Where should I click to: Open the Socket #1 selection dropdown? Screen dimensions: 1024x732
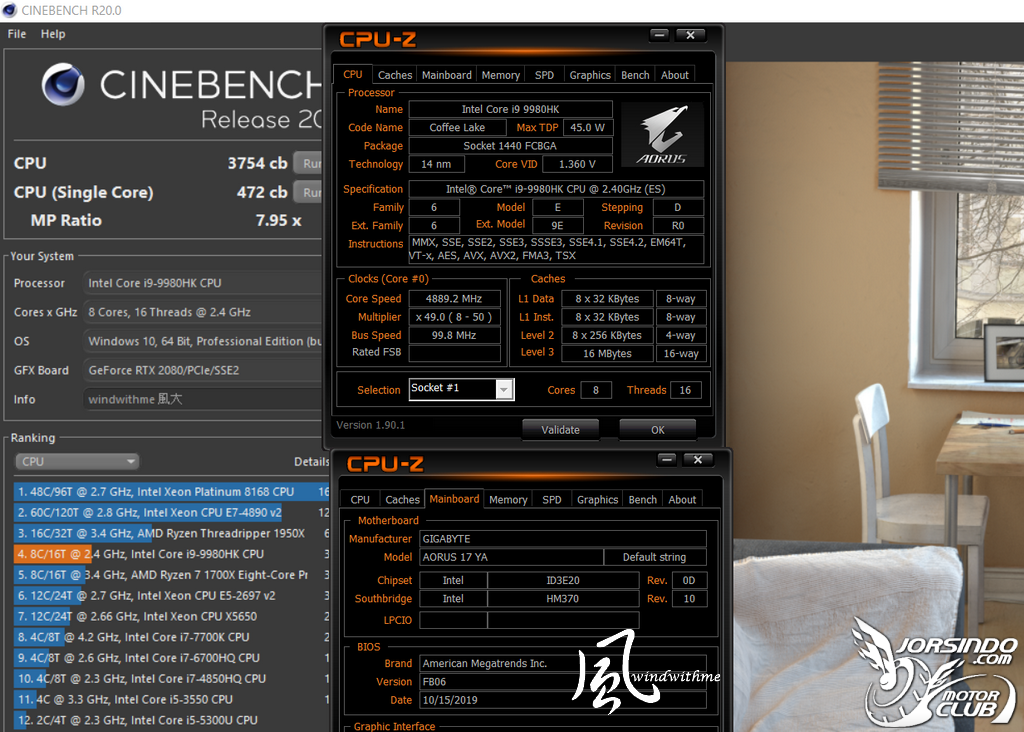(x=461, y=389)
